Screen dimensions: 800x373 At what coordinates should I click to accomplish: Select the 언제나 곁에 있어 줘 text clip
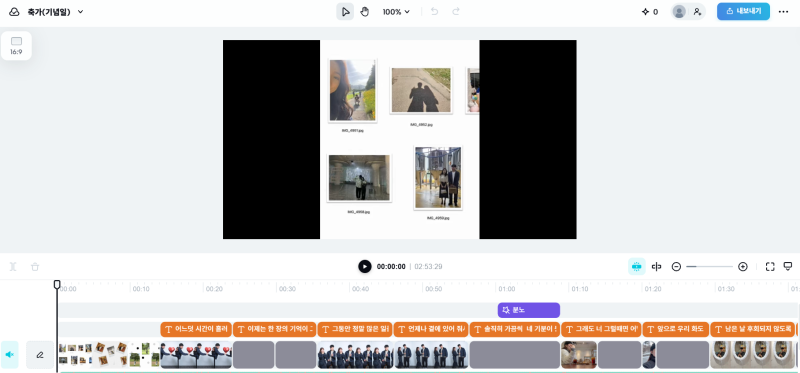(431, 329)
